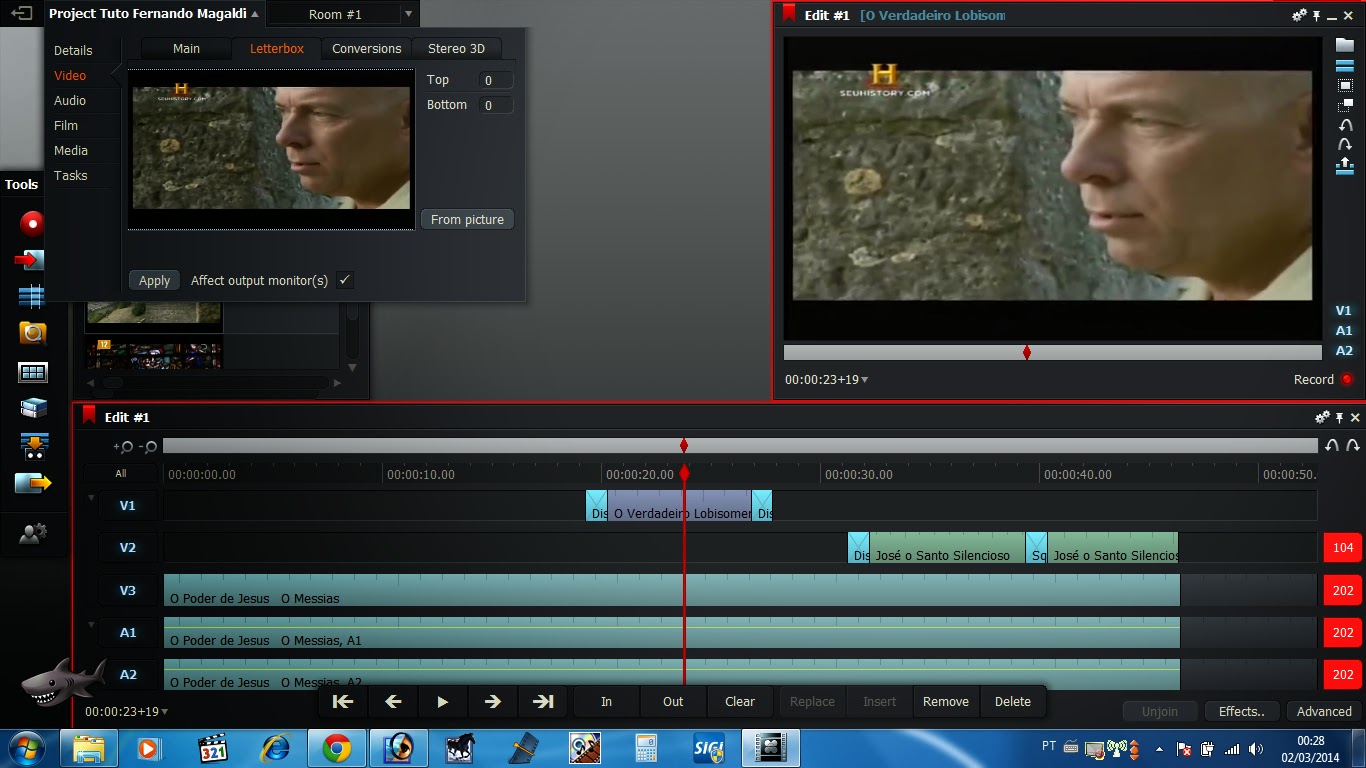Click the redo arrow beside viewer
The height and width of the screenshot is (768, 1366).
[x=1345, y=145]
